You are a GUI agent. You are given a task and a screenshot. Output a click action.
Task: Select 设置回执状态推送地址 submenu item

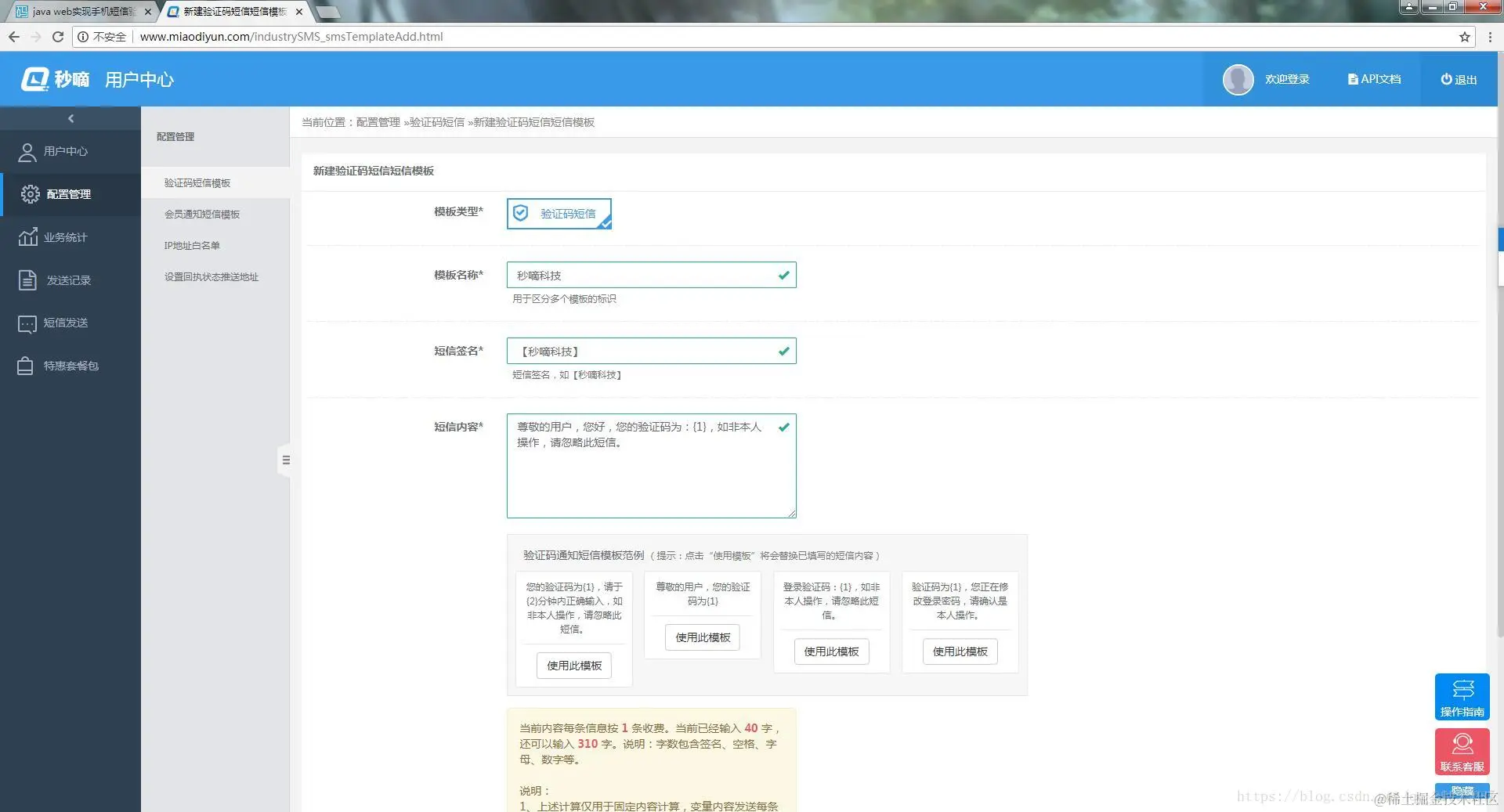pos(211,276)
